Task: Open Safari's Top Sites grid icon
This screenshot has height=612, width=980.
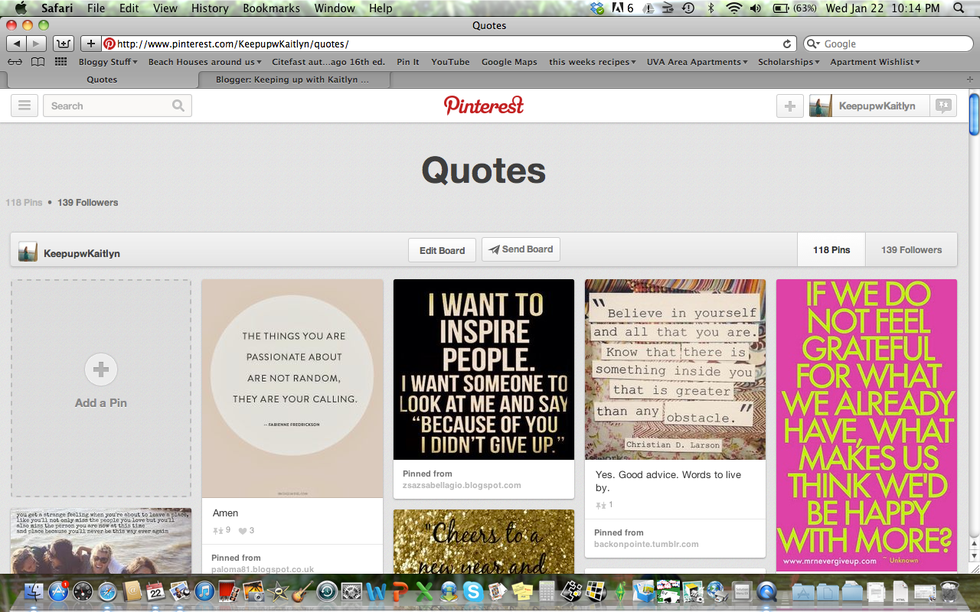Action: coord(62,62)
